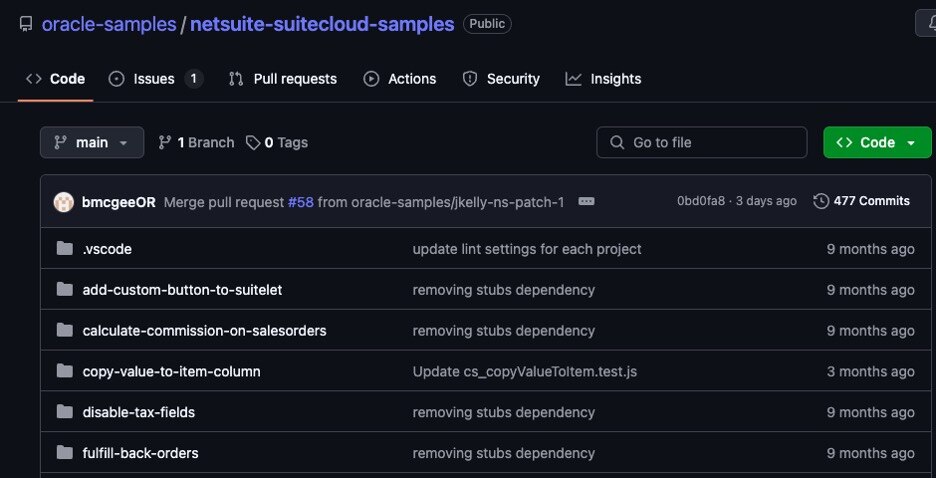
Task: Open the Actions tab
Action: [399, 79]
